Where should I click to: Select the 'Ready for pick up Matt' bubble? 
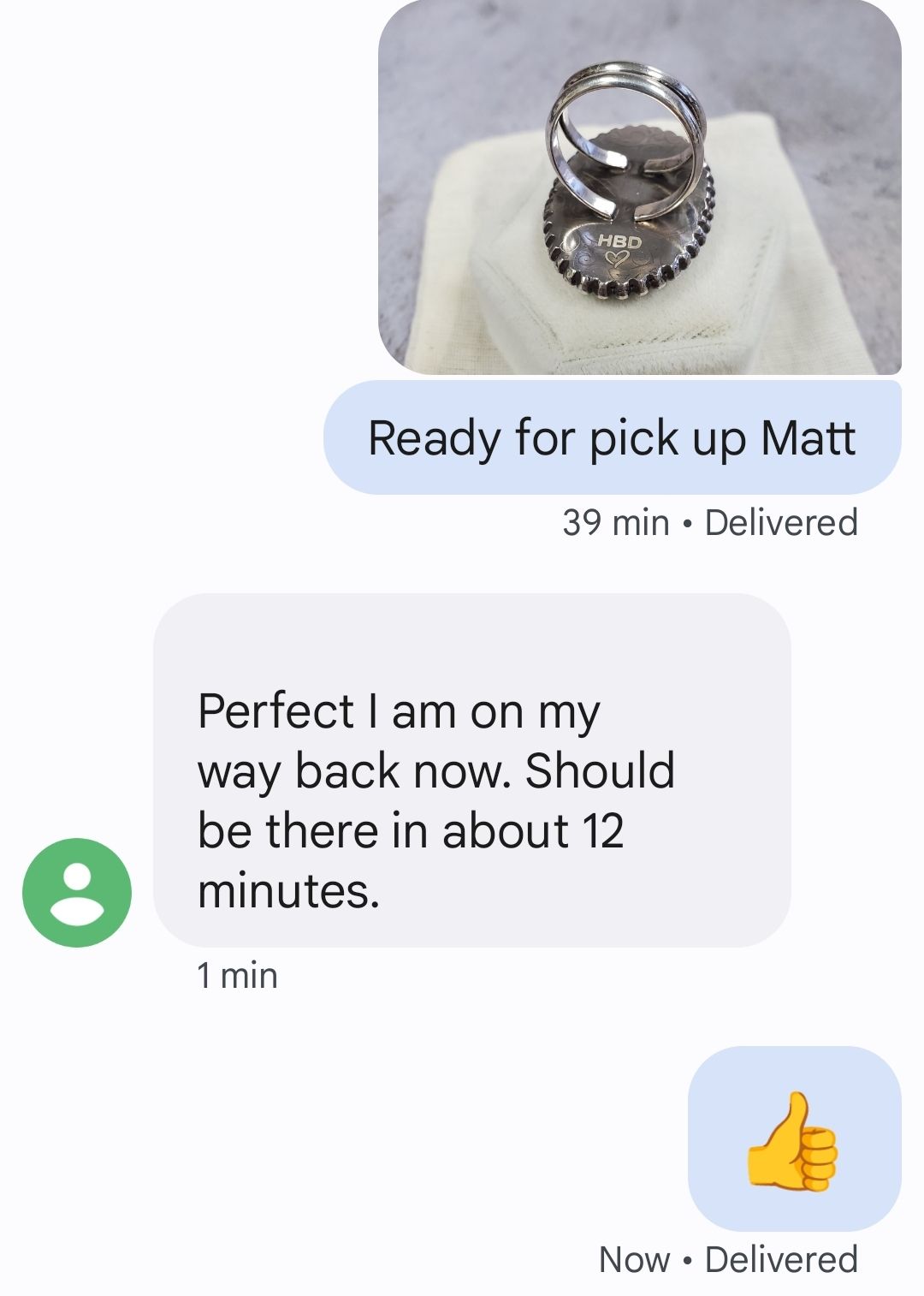(613, 437)
